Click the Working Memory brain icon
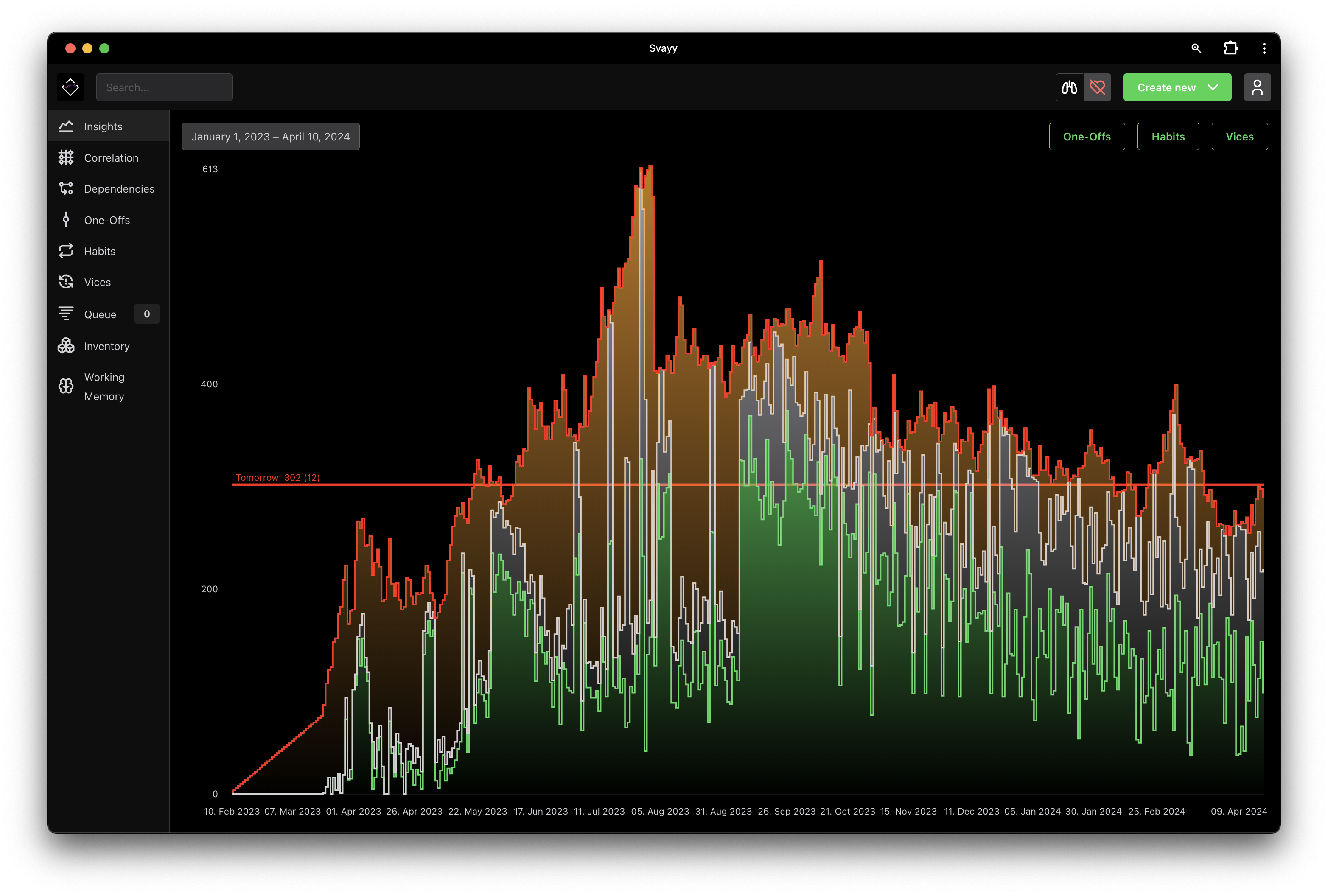 pyautogui.click(x=66, y=386)
